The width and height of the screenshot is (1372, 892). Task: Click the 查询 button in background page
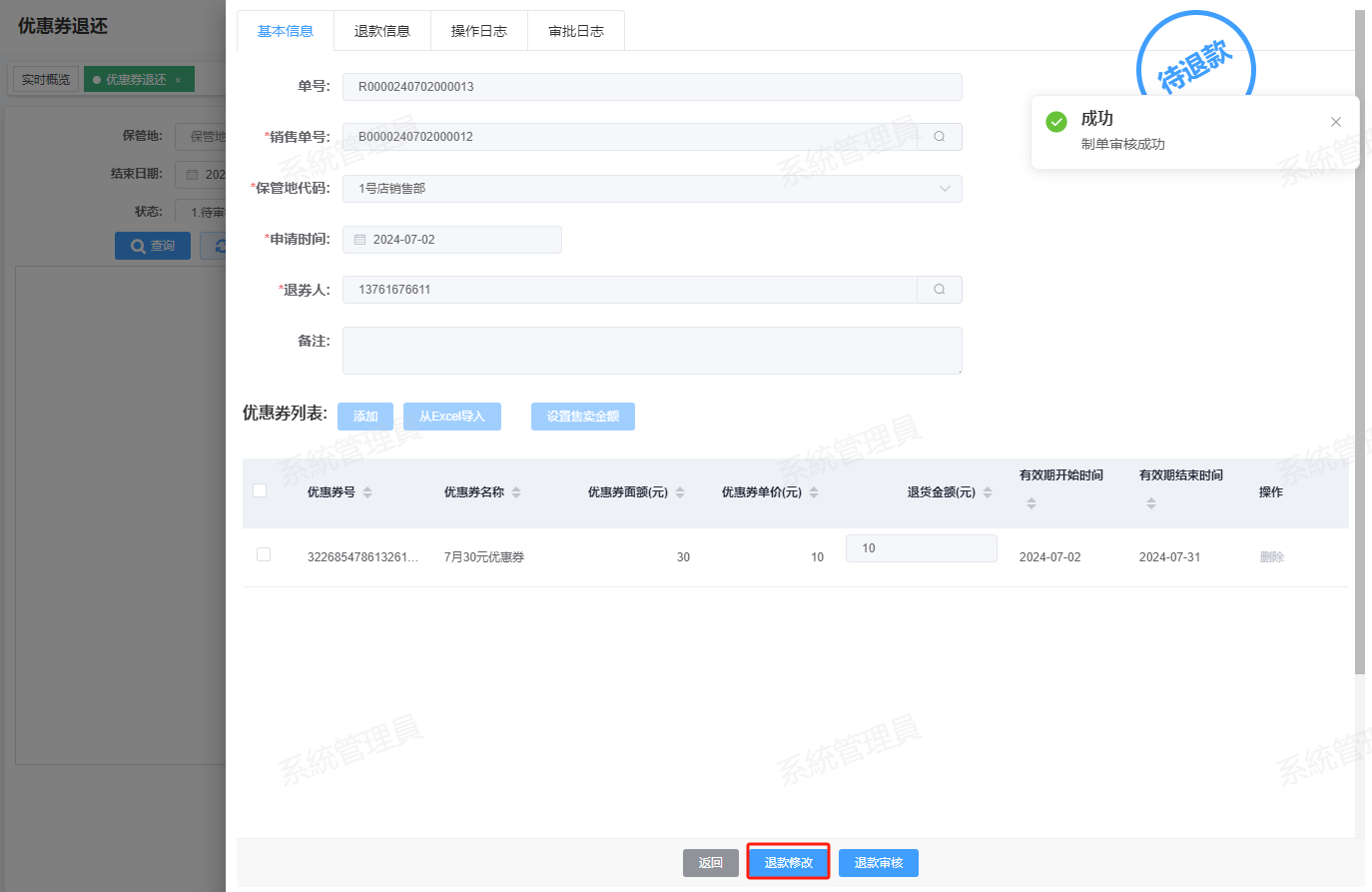click(153, 246)
